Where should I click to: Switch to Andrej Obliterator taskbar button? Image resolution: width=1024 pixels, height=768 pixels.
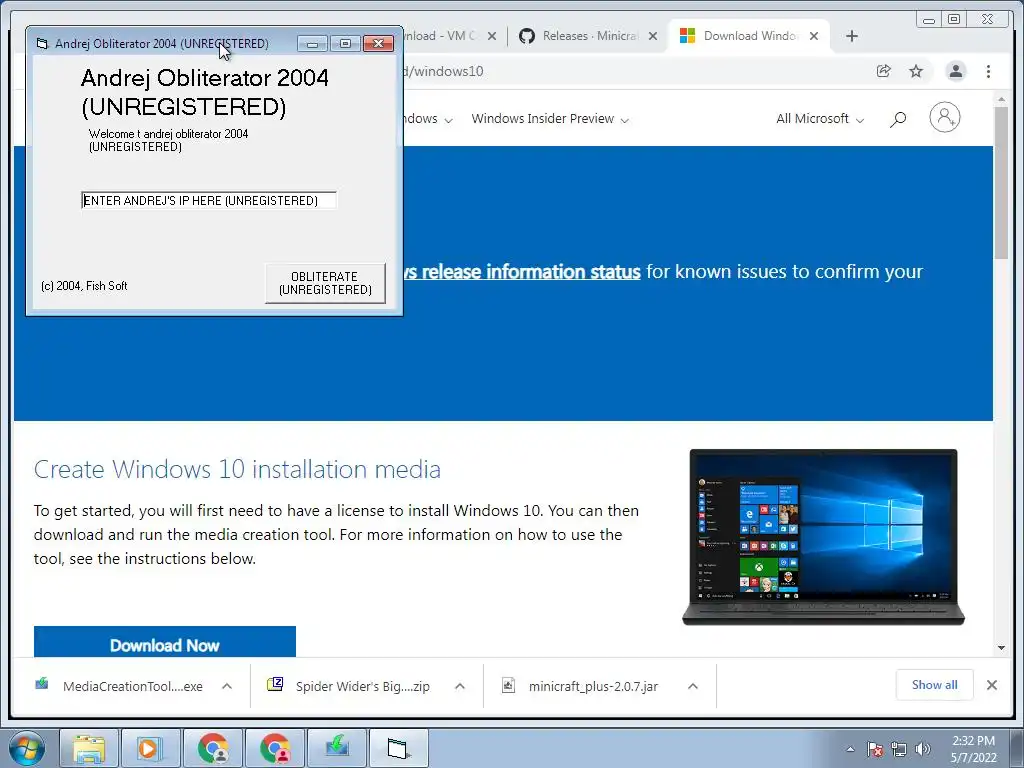pos(399,748)
